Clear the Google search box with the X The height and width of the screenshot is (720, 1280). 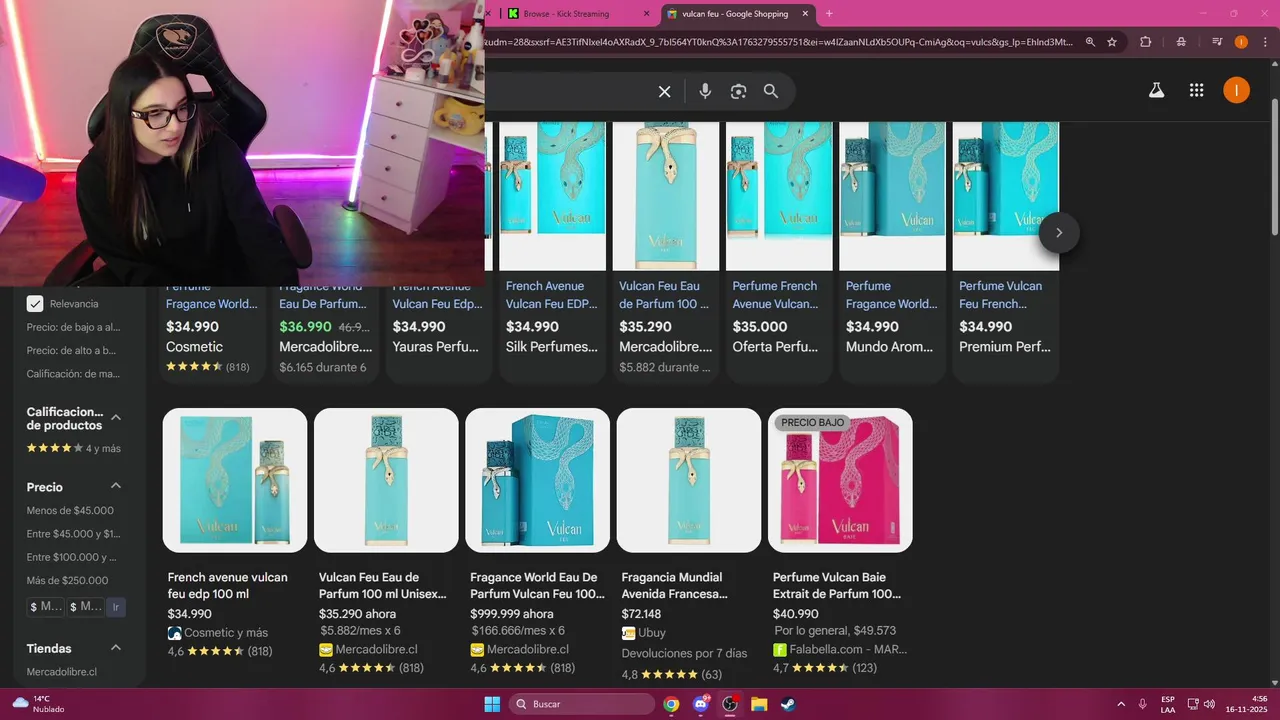[665, 91]
